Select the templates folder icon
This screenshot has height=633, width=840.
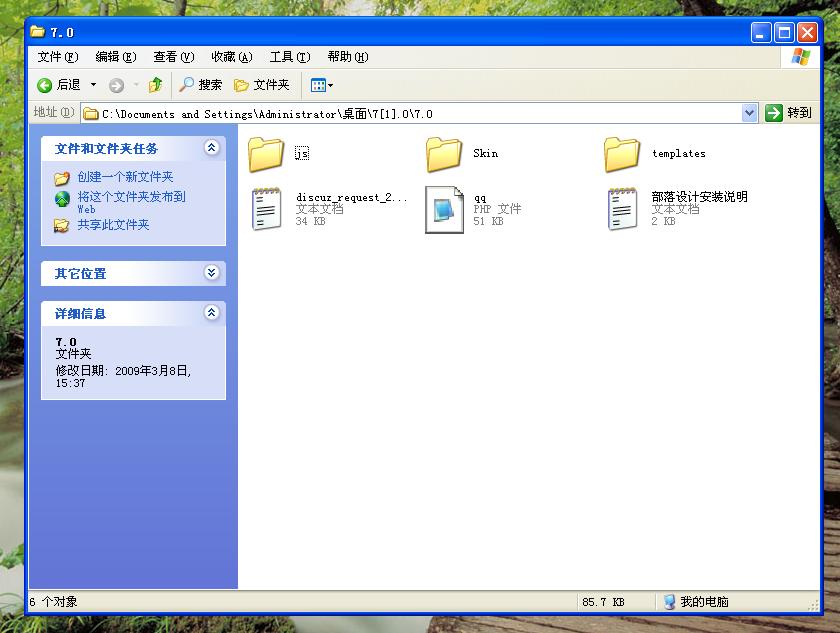621,154
